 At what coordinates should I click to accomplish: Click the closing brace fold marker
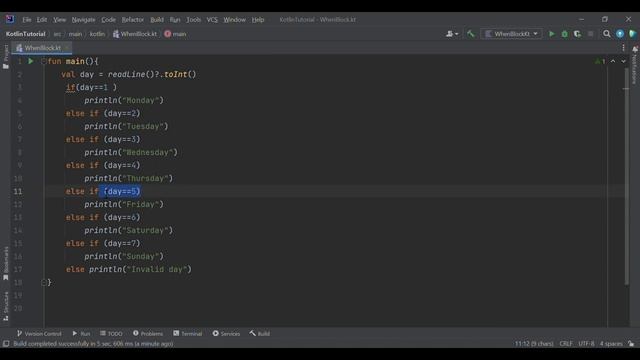pos(44,282)
